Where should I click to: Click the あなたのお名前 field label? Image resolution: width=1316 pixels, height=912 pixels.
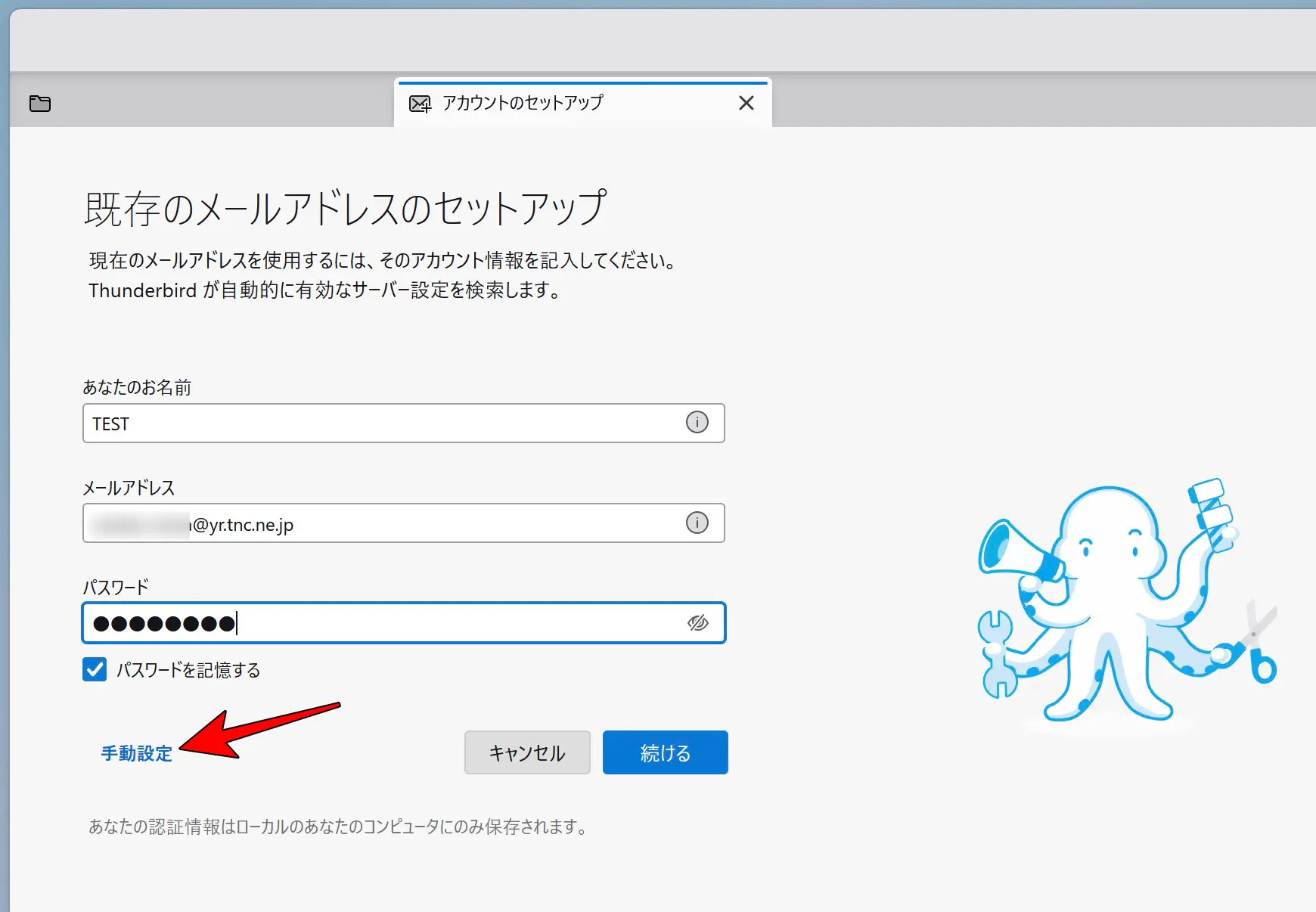pos(137,388)
